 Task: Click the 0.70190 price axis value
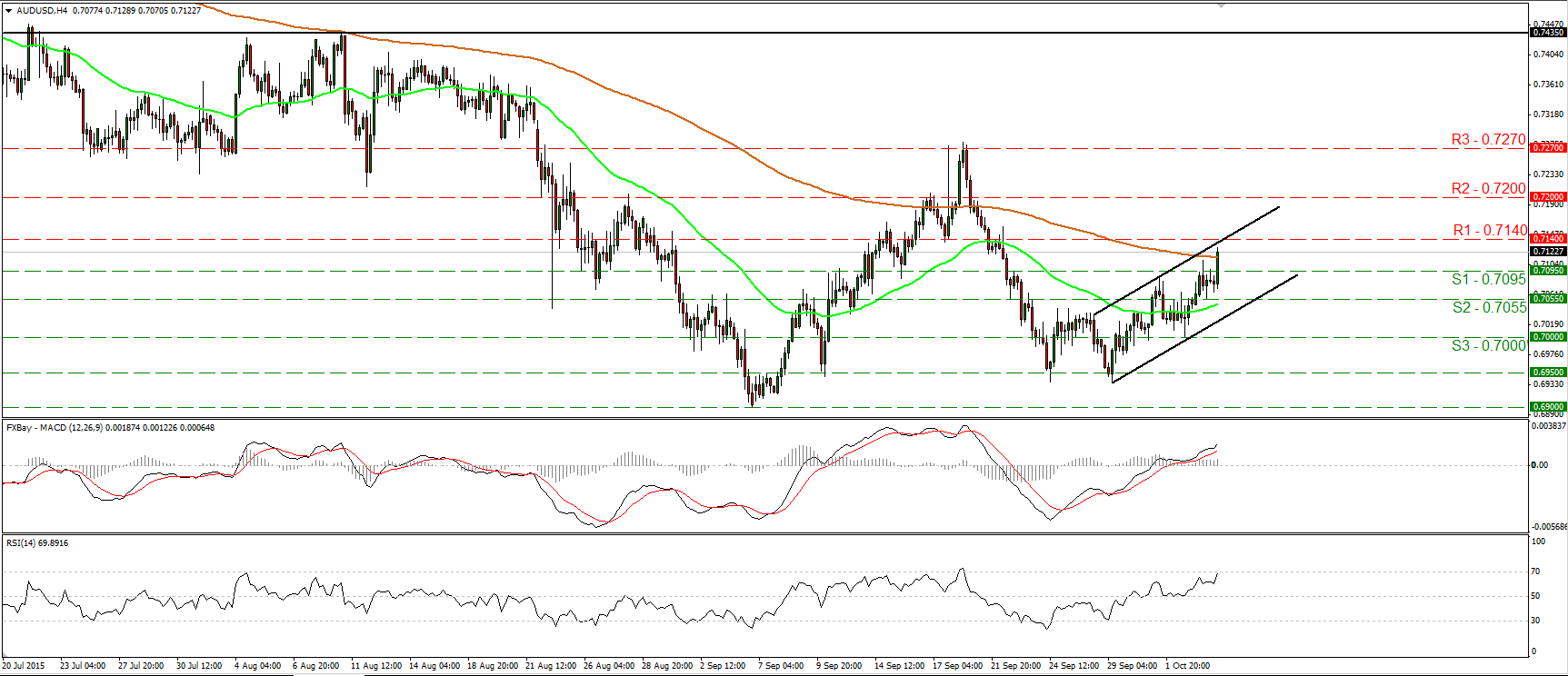[1548, 323]
